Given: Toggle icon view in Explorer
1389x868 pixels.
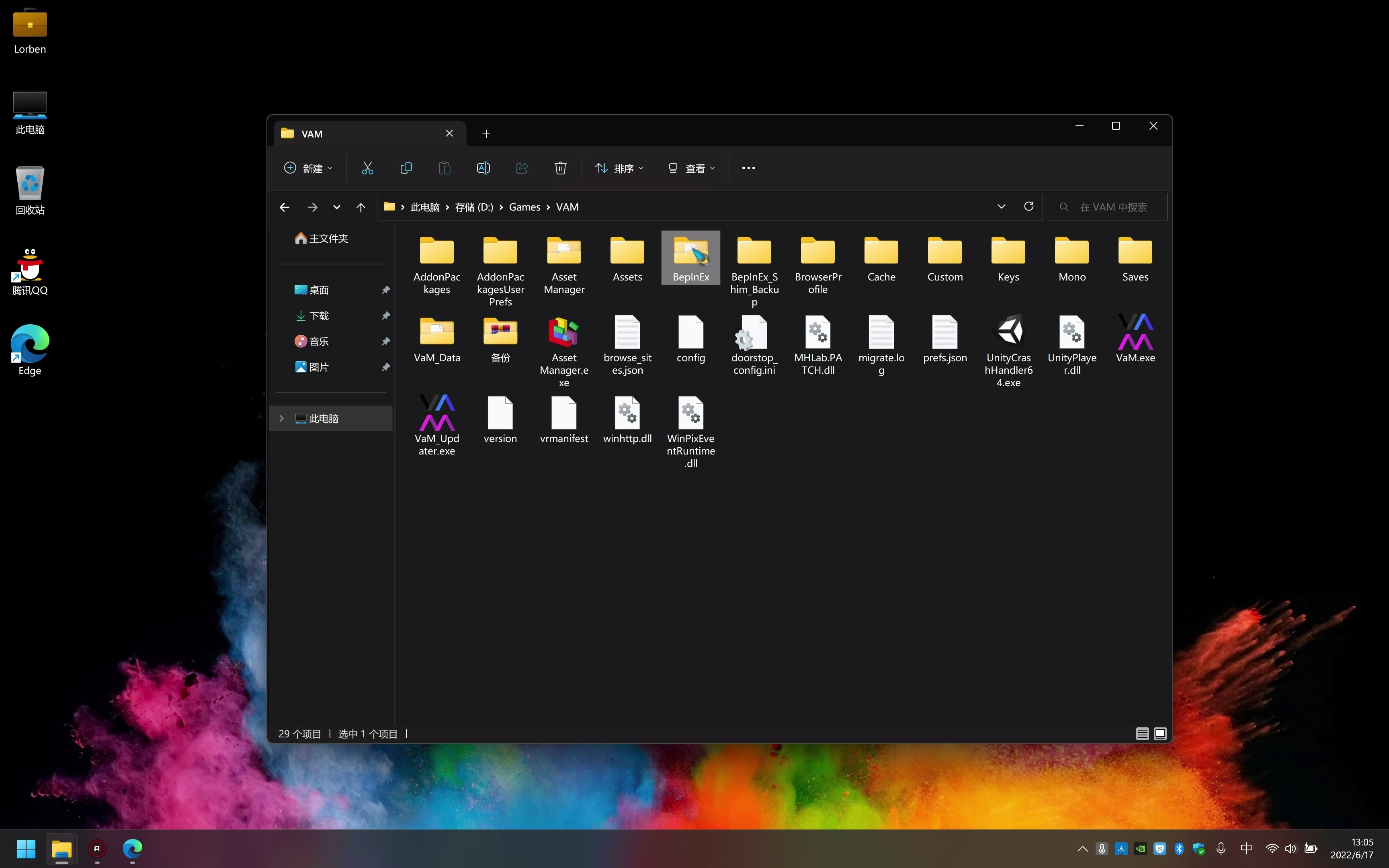Looking at the screenshot, I should (1160, 733).
